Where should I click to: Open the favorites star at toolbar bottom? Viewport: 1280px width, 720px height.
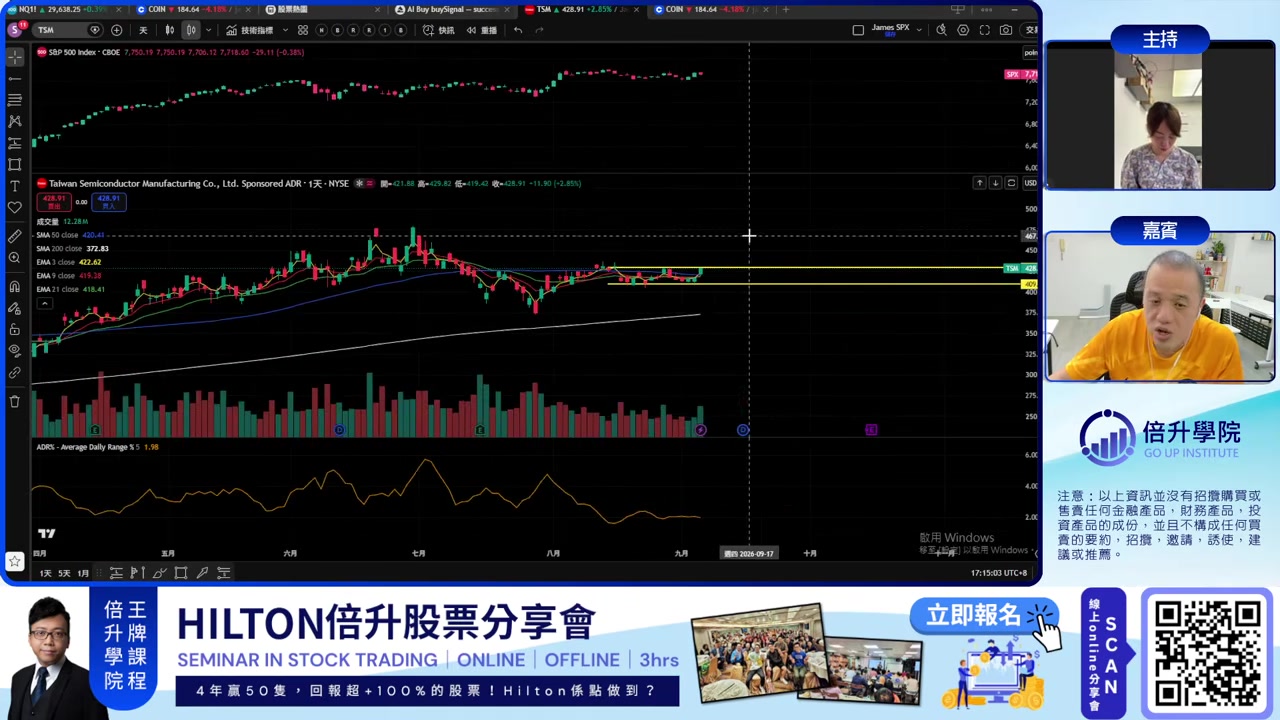[15, 562]
